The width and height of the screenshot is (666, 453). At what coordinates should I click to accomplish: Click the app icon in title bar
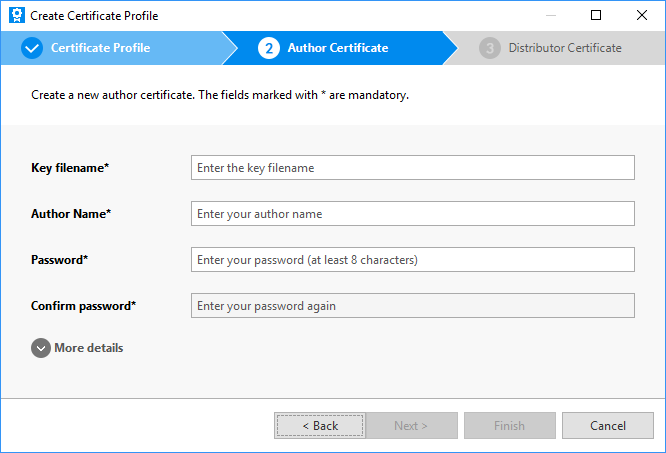click(x=16, y=16)
